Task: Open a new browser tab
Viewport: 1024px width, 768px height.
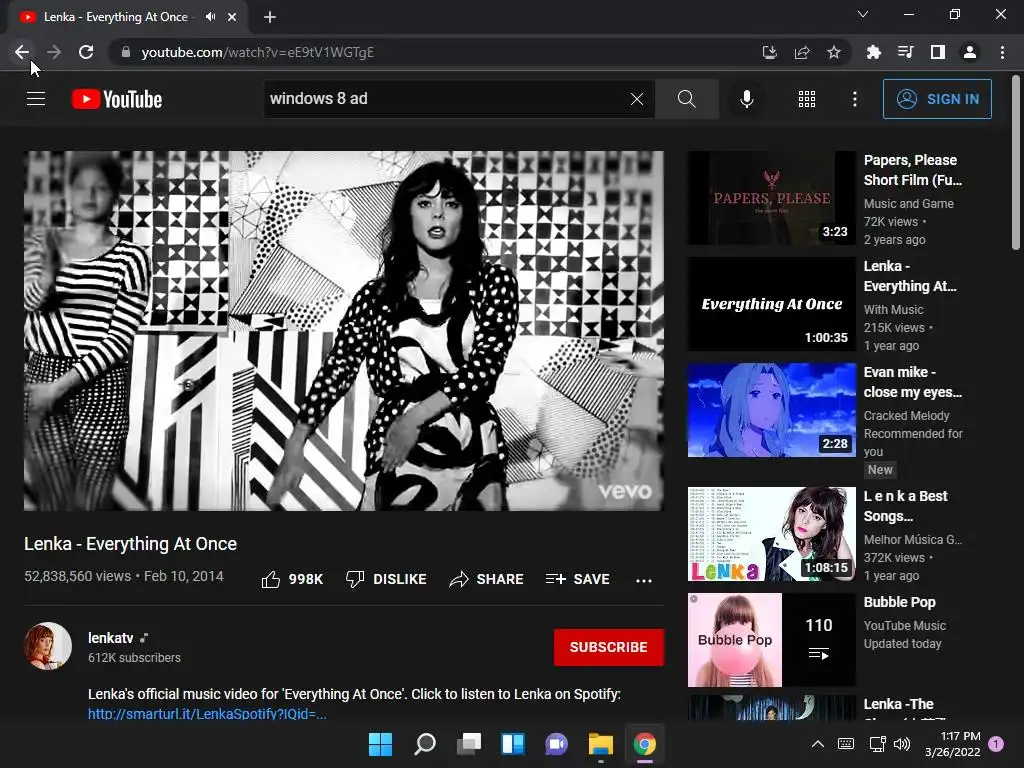Action: (x=270, y=17)
